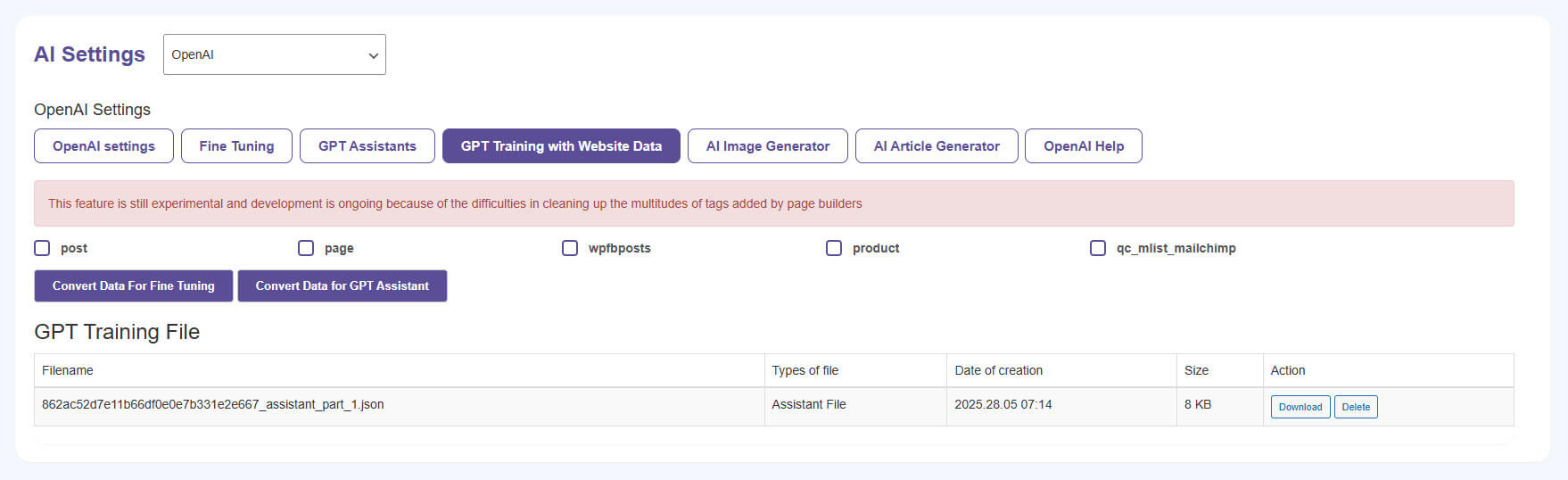Click the OpenAI Settings subheading
This screenshot has height=480, width=1568.
[x=92, y=110]
